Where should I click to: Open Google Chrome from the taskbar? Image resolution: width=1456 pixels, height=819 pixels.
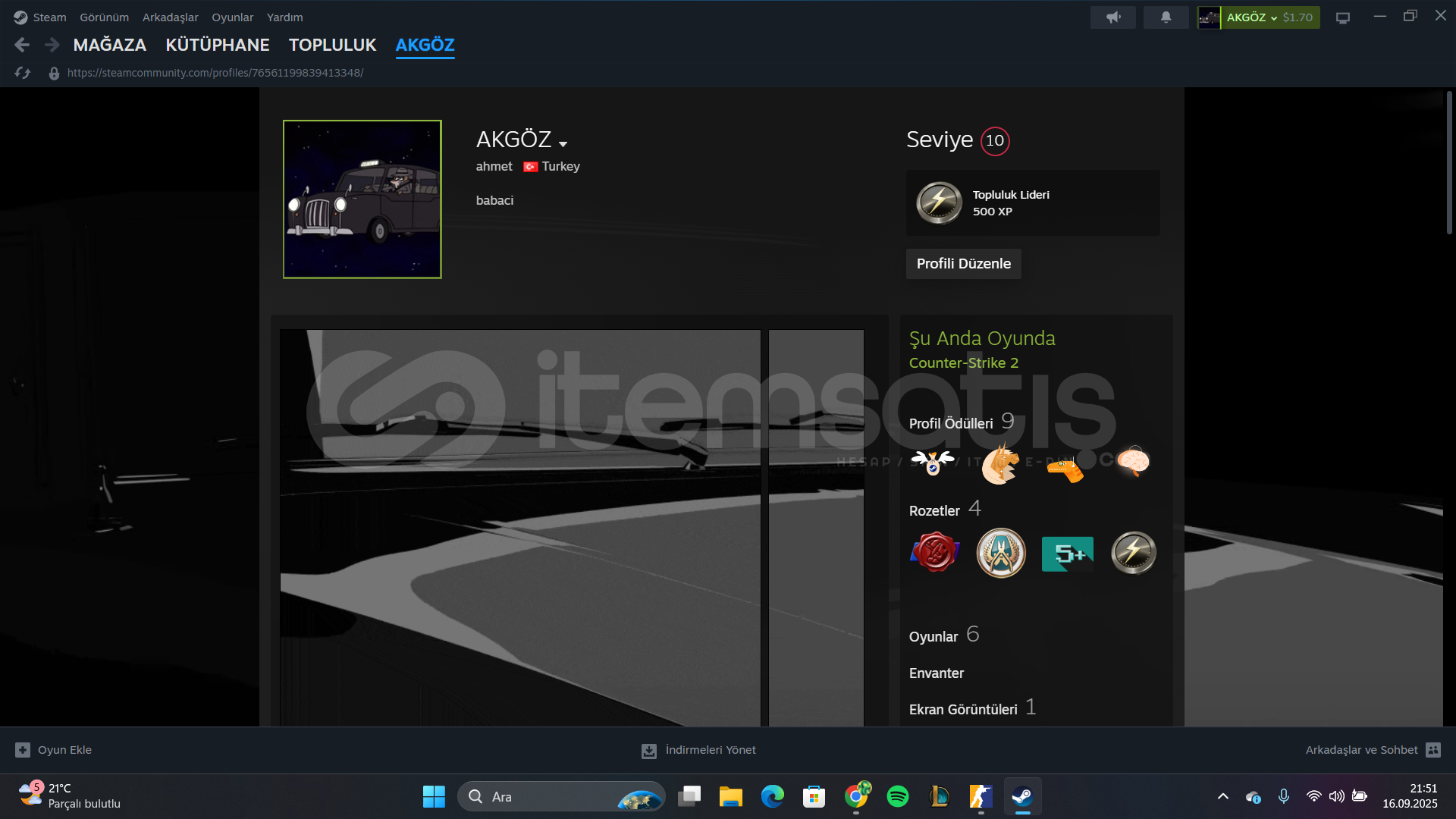pos(856,796)
